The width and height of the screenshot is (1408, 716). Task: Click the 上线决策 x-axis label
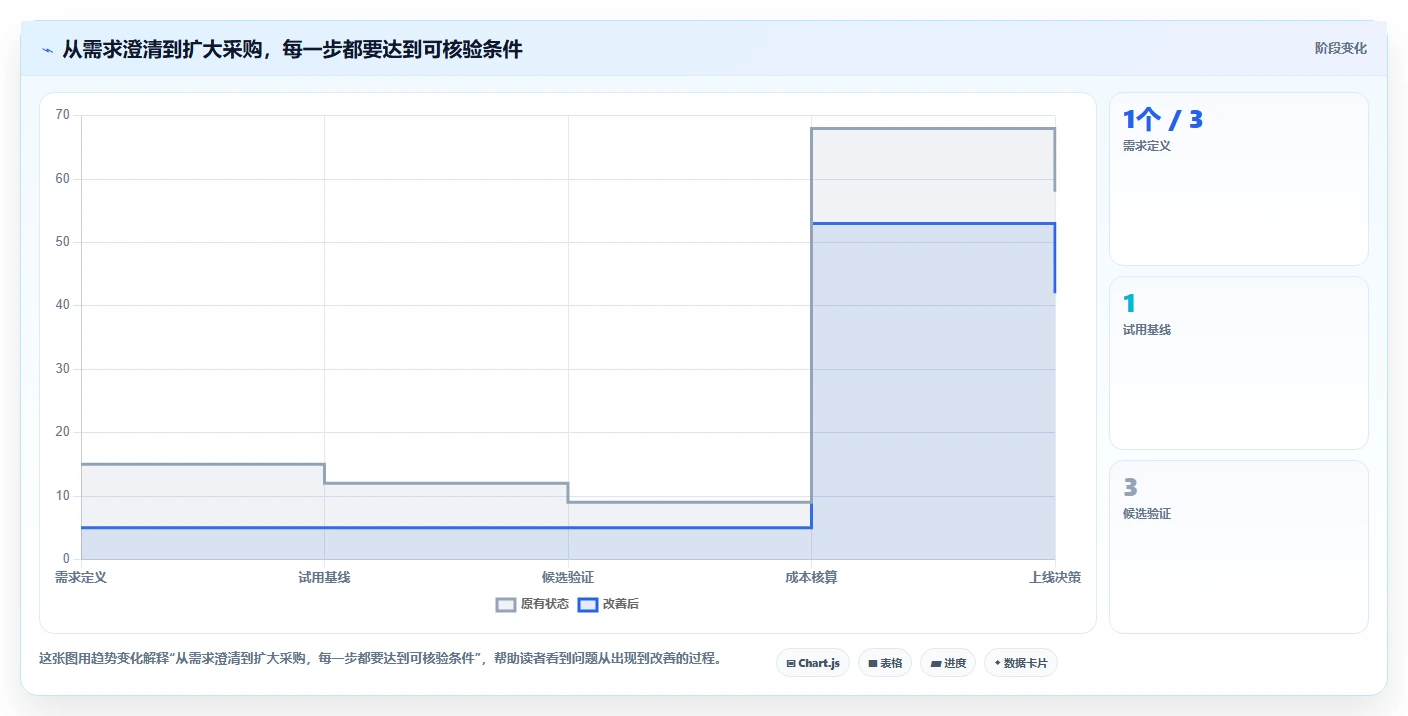(x=1055, y=577)
